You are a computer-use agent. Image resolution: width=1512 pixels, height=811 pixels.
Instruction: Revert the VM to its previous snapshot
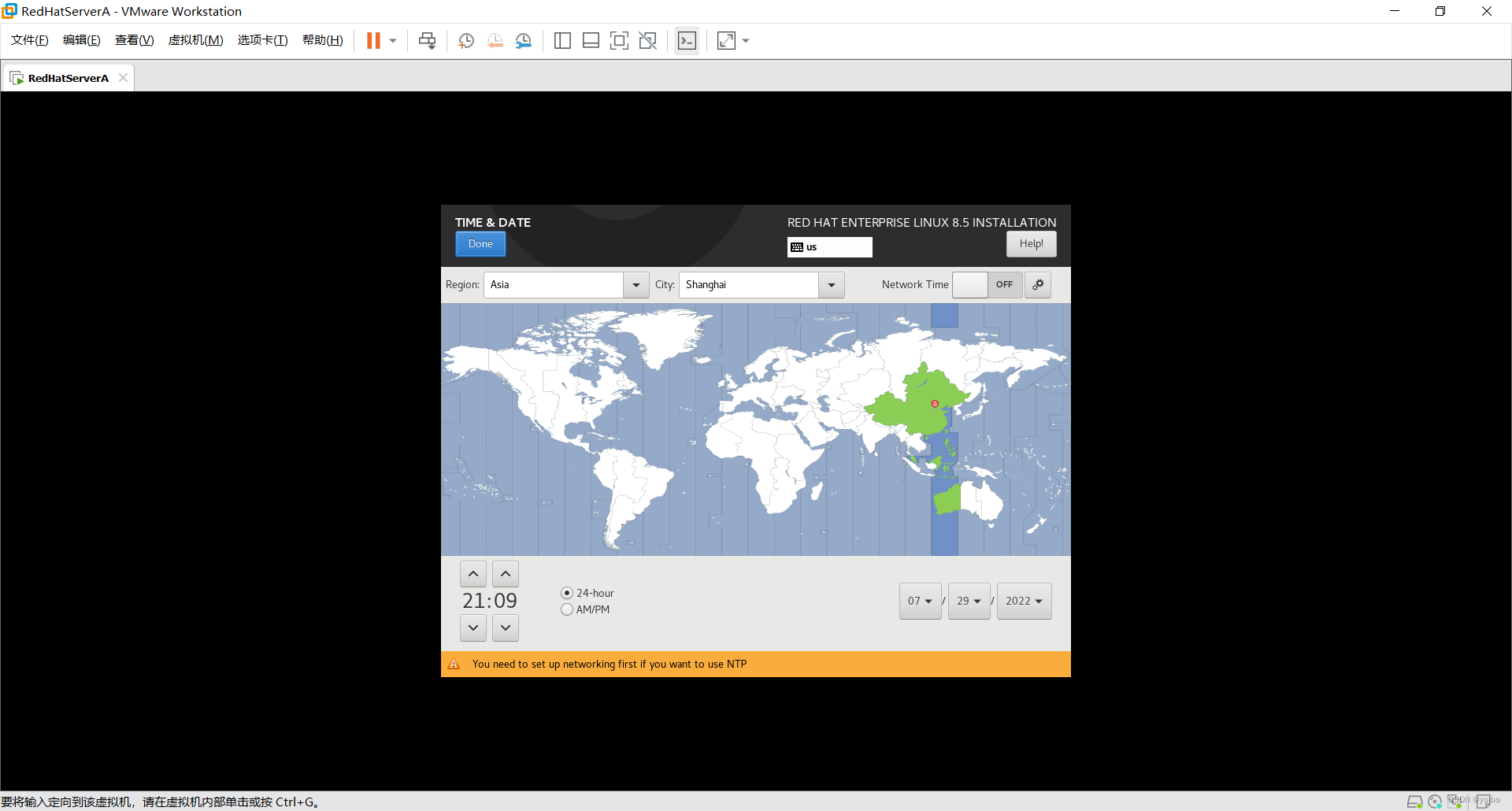495,41
